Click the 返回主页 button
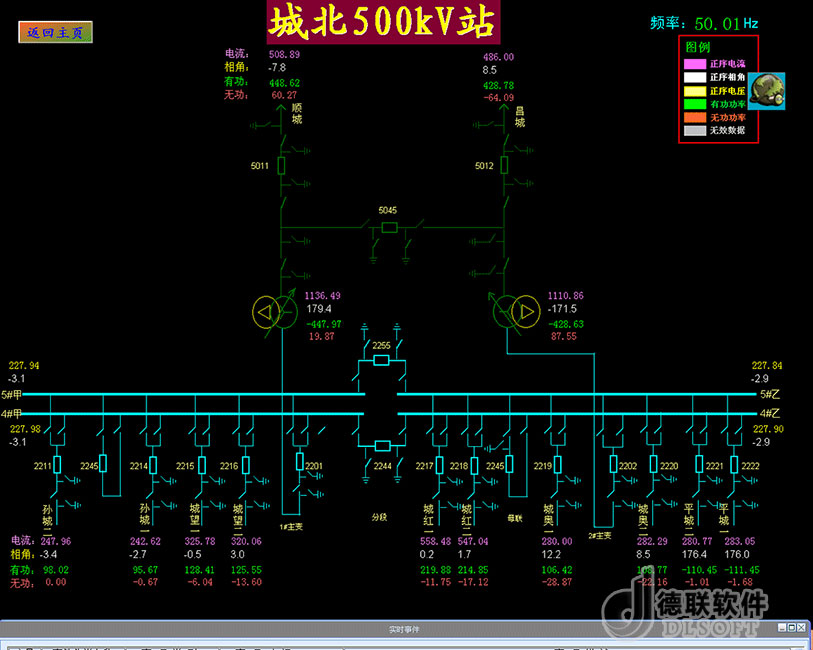The height and width of the screenshot is (650, 813). 56,32
